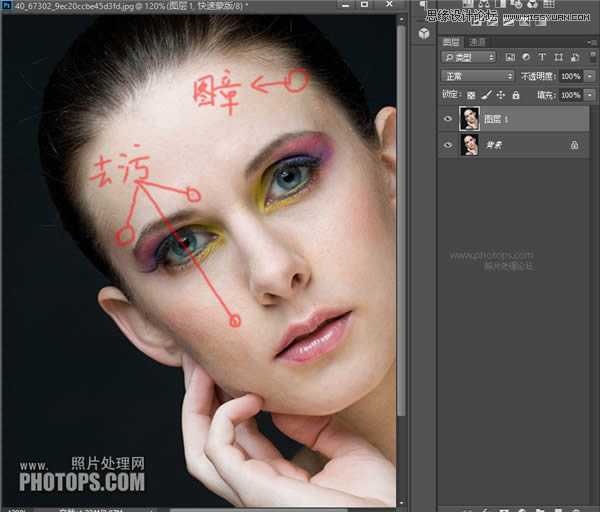The height and width of the screenshot is (512, 600).
Task: Select the 图层 1 layer thumbnail
Action: tap(469, 118)
